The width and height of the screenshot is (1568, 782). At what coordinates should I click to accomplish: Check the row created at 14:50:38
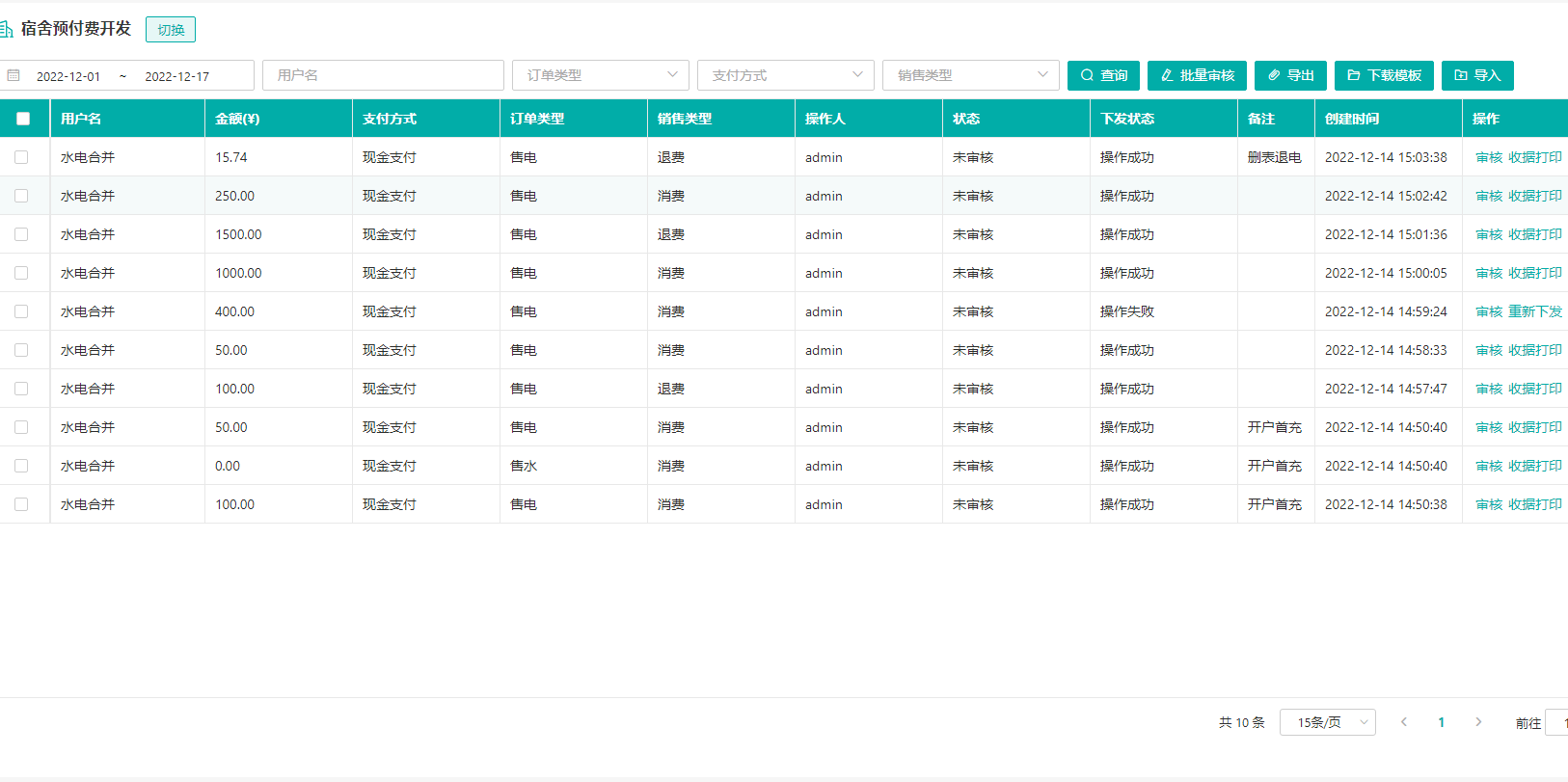(21, 504)
